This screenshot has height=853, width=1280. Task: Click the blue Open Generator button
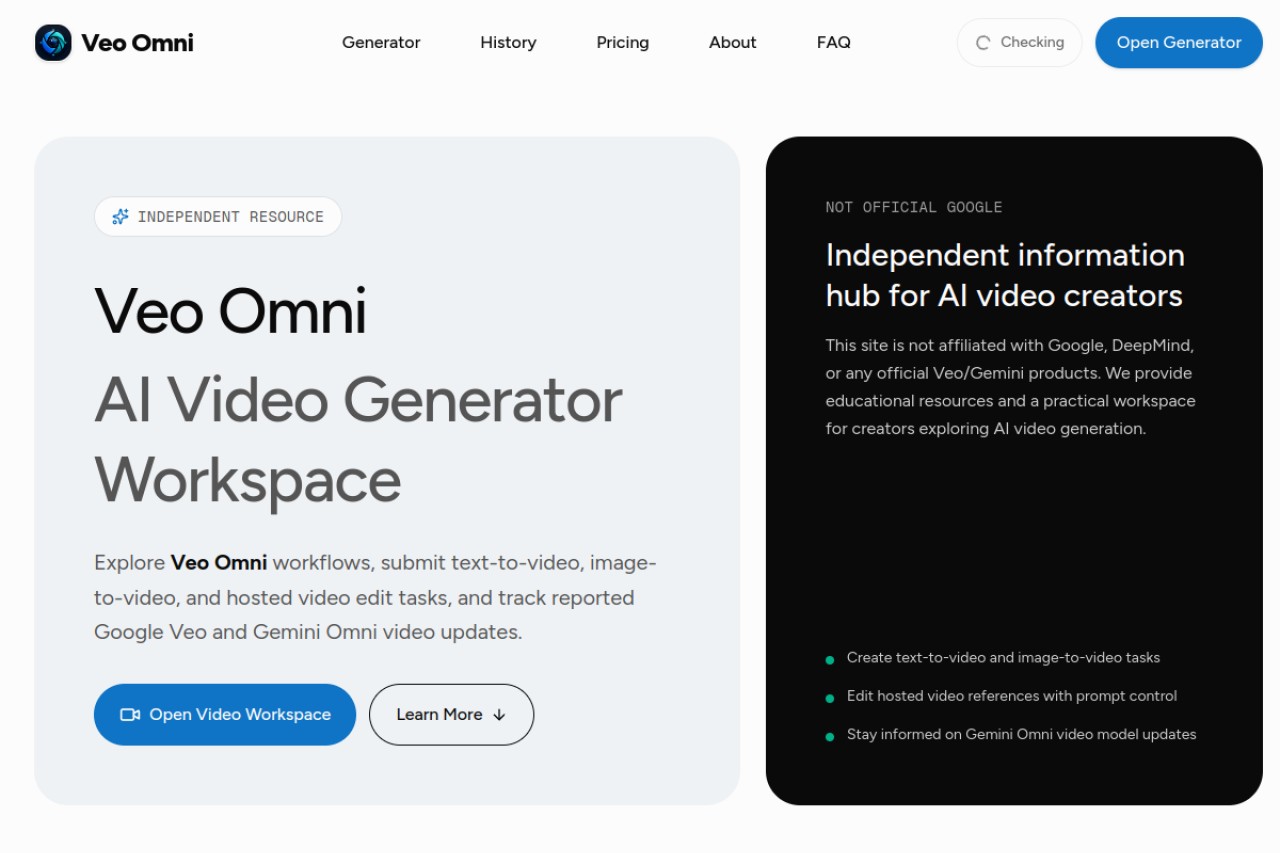(1179, 43)
